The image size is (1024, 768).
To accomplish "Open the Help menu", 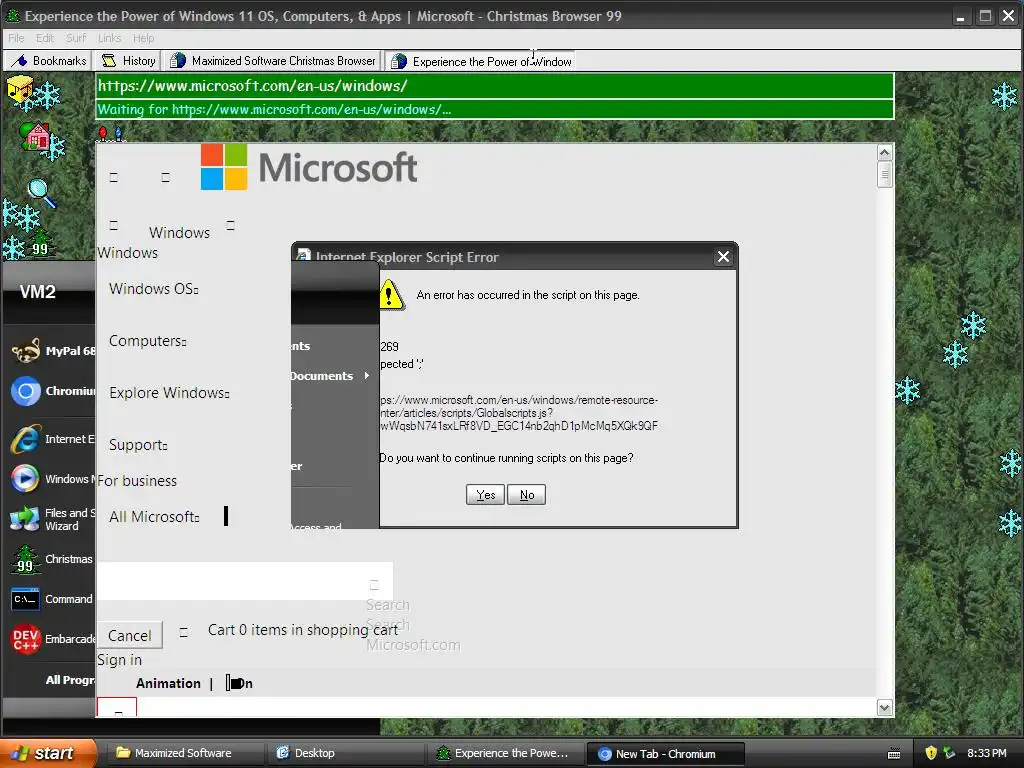I will coord(144,38).
